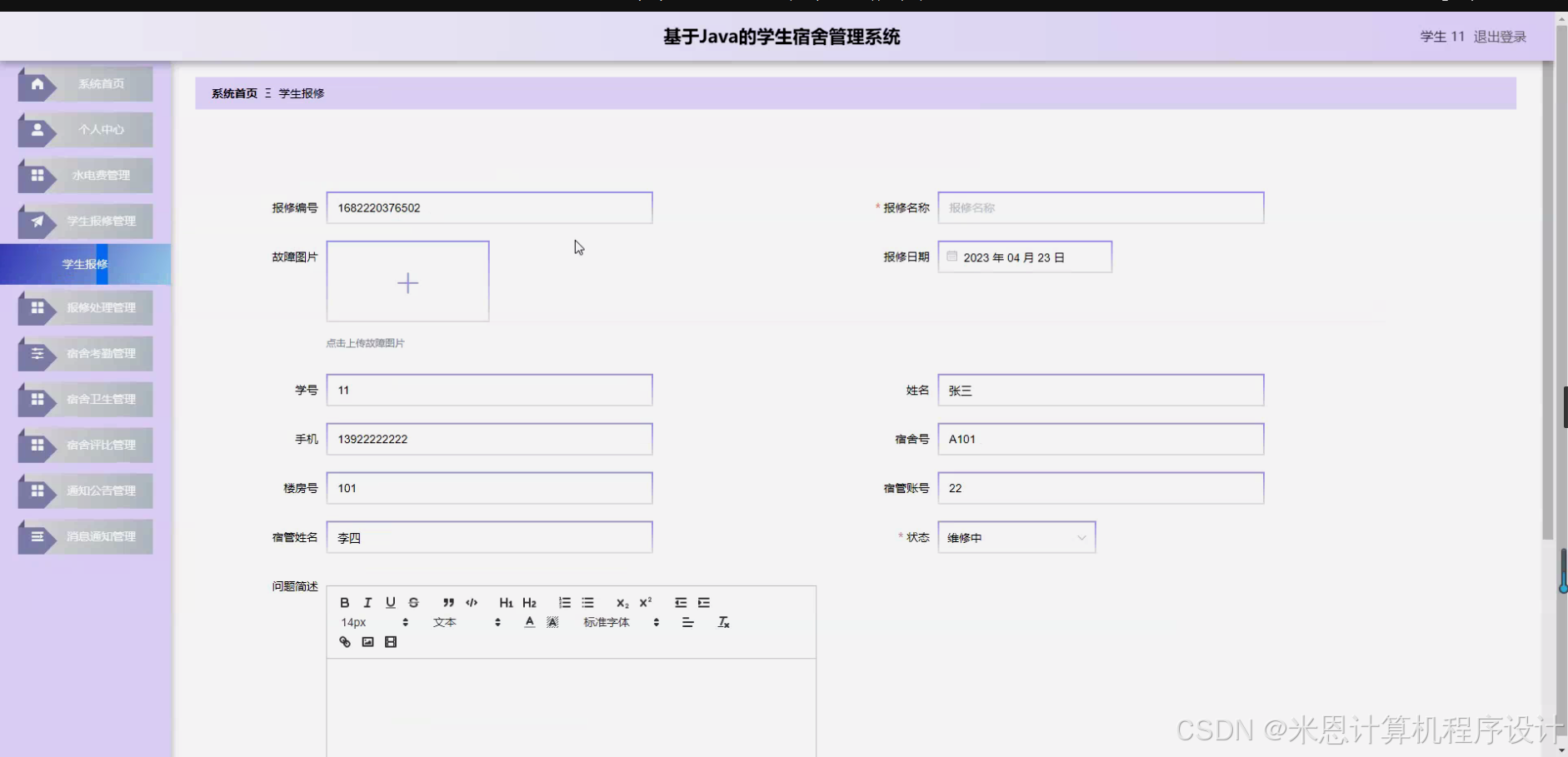Image resolution: width=1568 pixels, height=757 pixels.
Task: Insert a code block using the editor toolbar
Action: coord(471,602)
